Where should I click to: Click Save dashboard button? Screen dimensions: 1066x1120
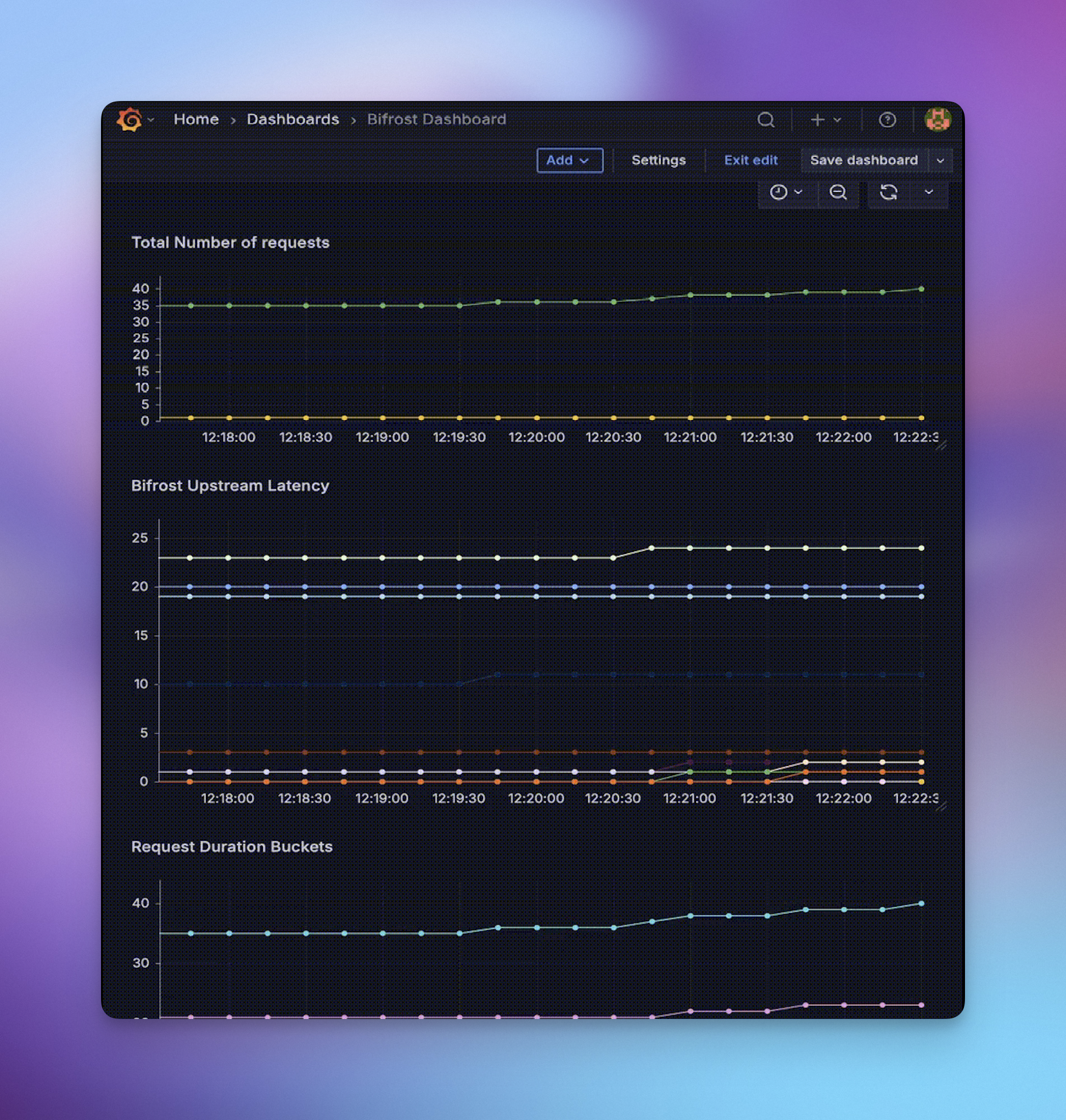tap(863, 160)
